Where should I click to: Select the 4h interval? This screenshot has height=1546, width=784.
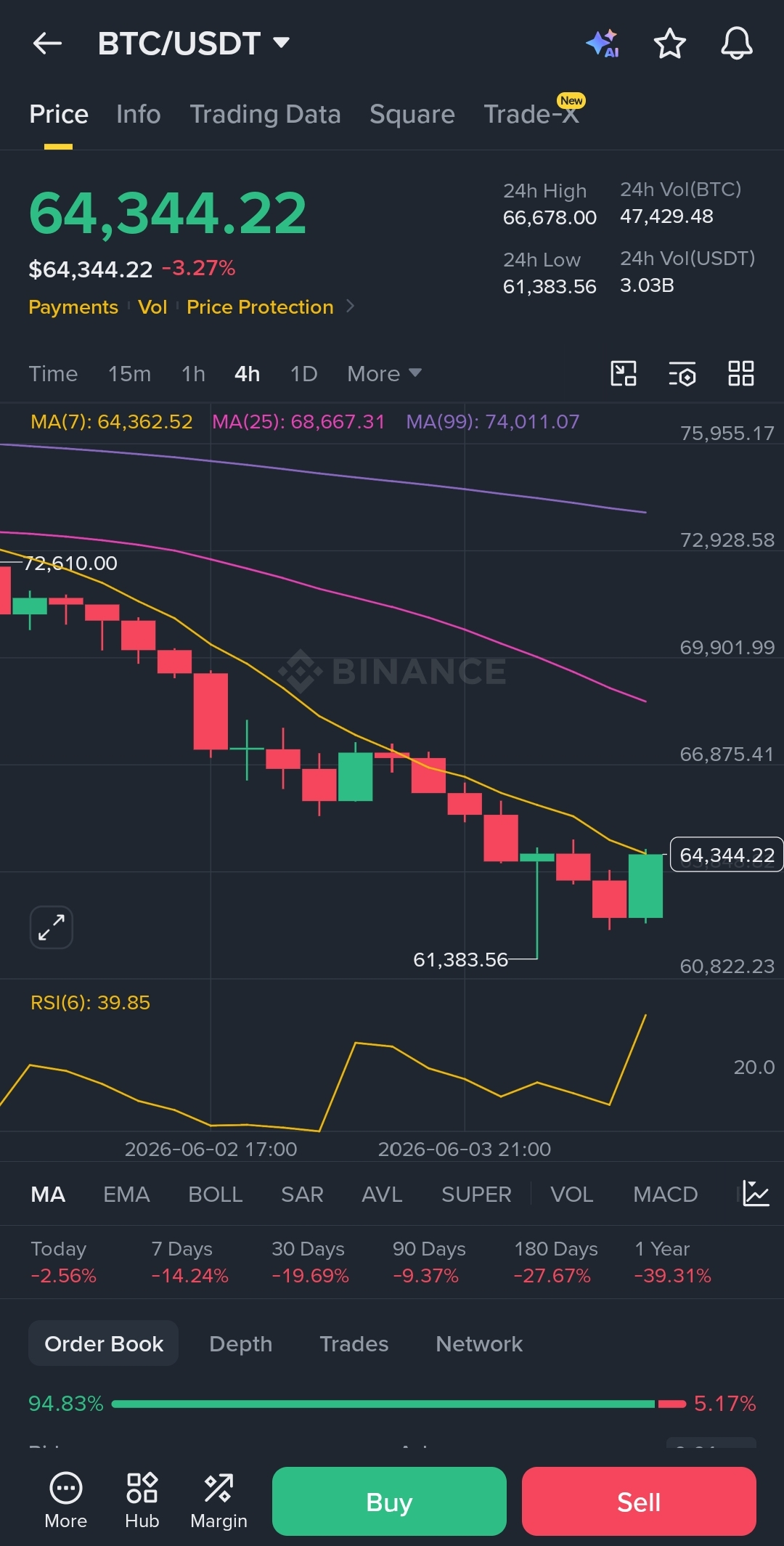[x=247, y=373]
